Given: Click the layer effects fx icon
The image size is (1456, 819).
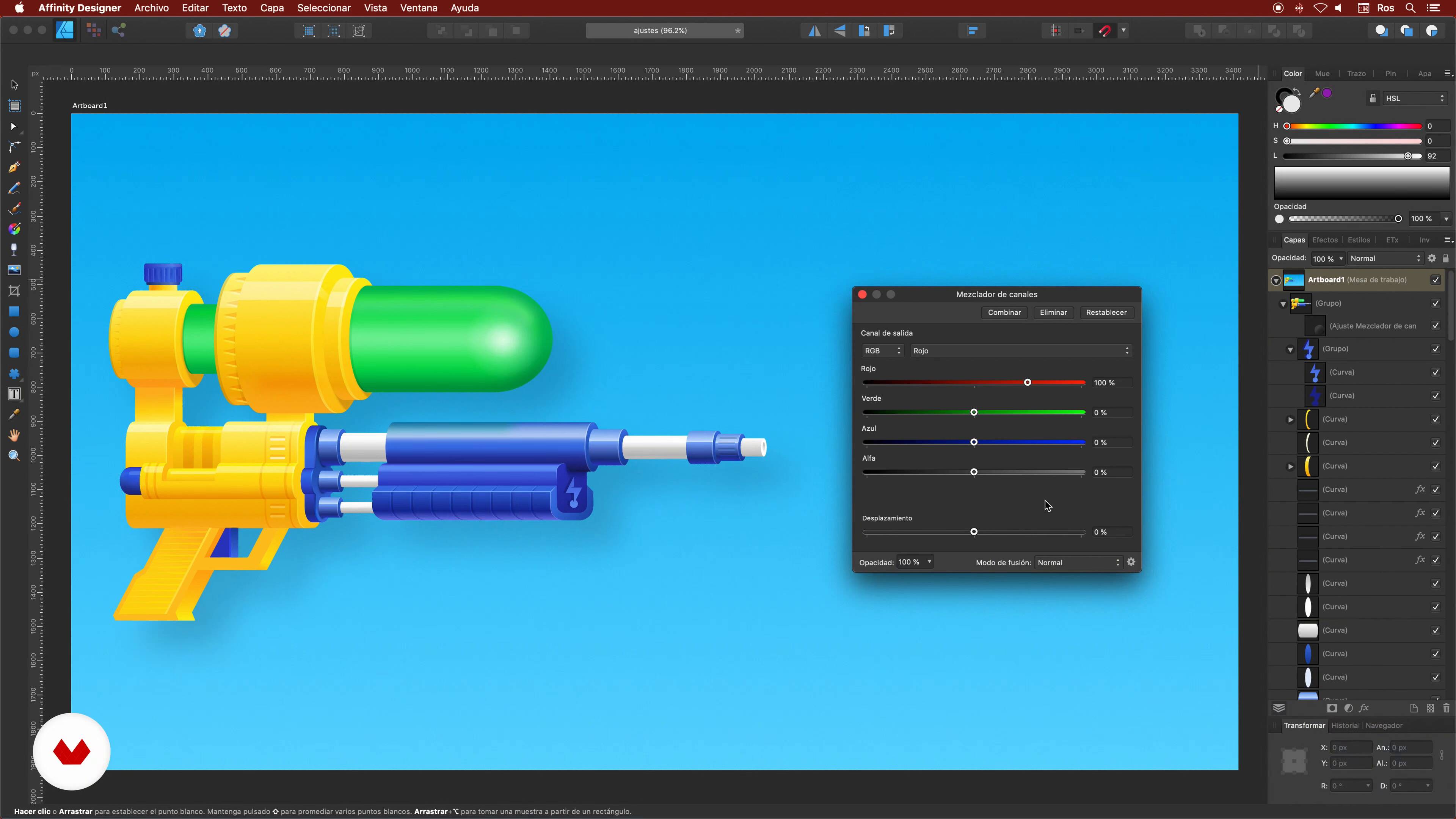Looking at the screenshot, I should pos(1364,708).
